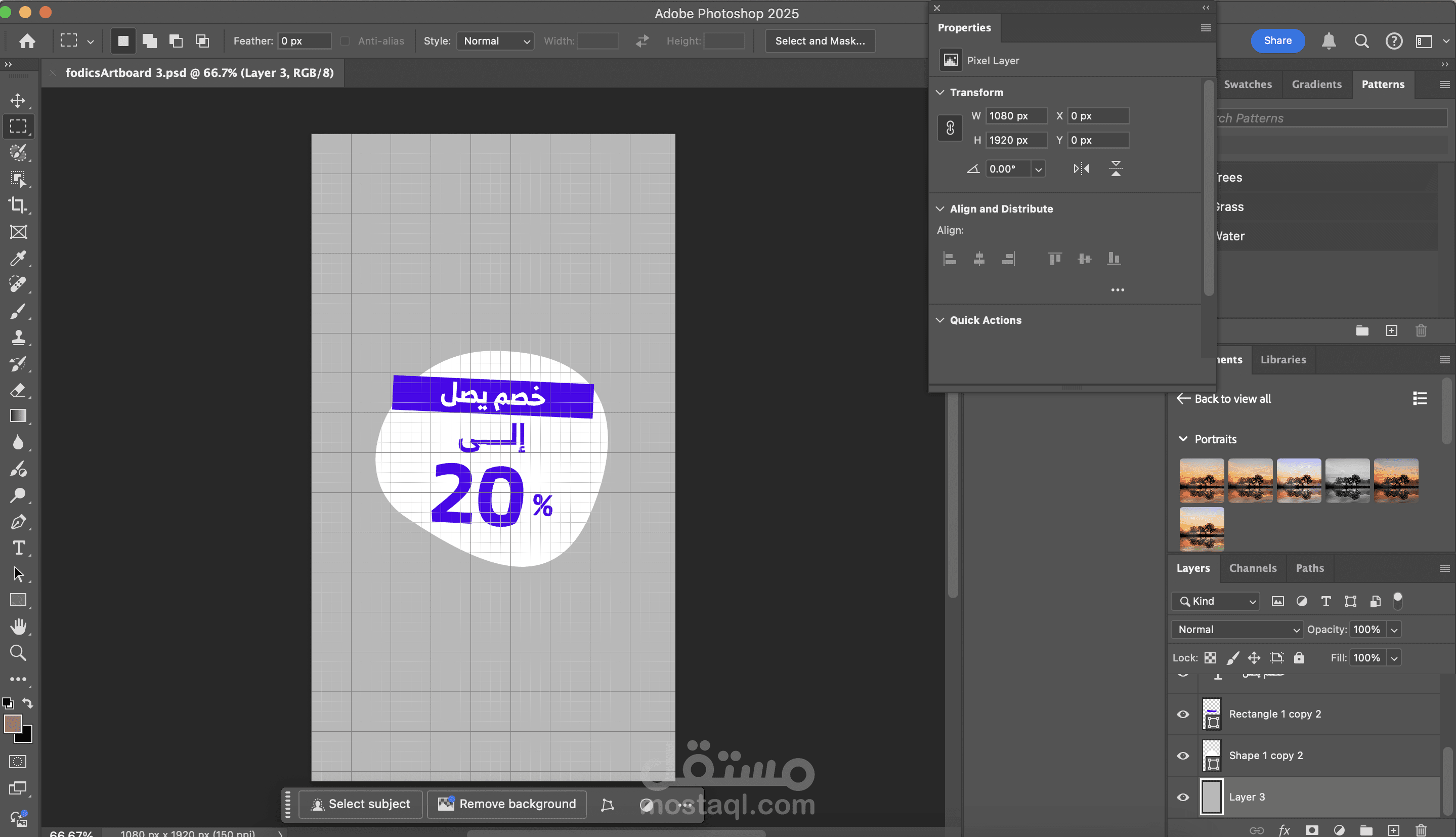
Task: Select the Crop tool
Action: click(x=18, y=205)
